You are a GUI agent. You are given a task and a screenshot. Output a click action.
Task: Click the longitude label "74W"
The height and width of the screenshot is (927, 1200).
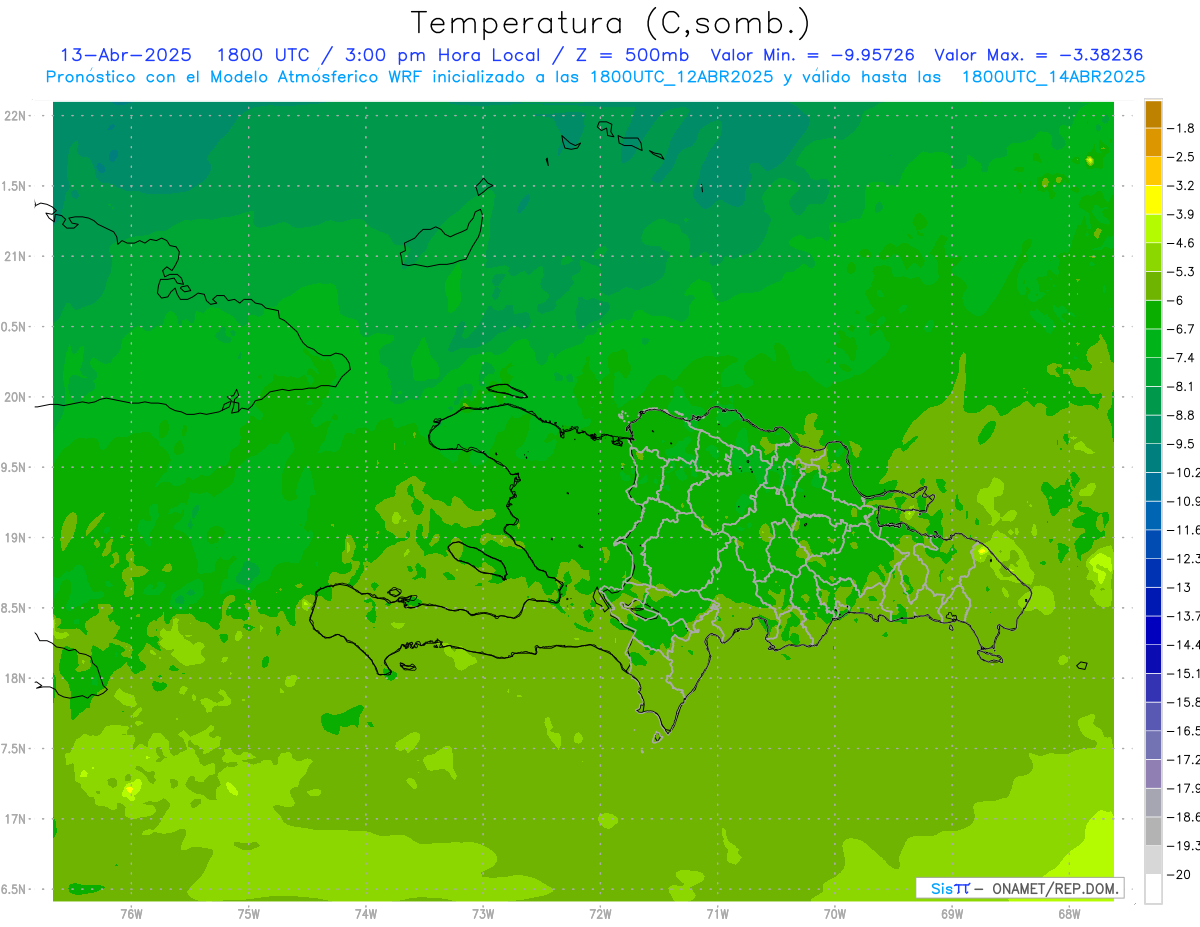366,913
